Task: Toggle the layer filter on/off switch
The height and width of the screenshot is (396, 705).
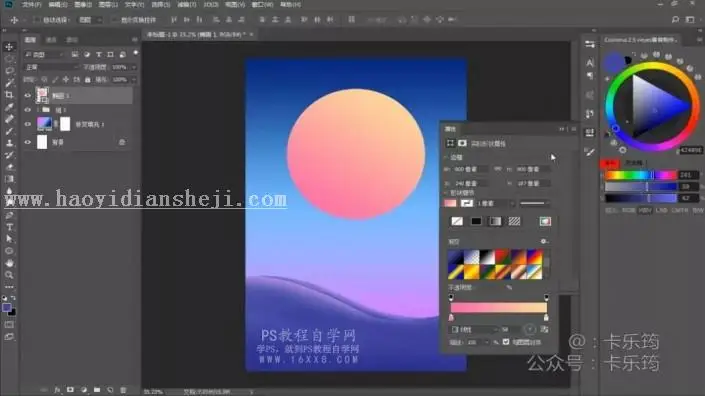Action: coord(135,53)
